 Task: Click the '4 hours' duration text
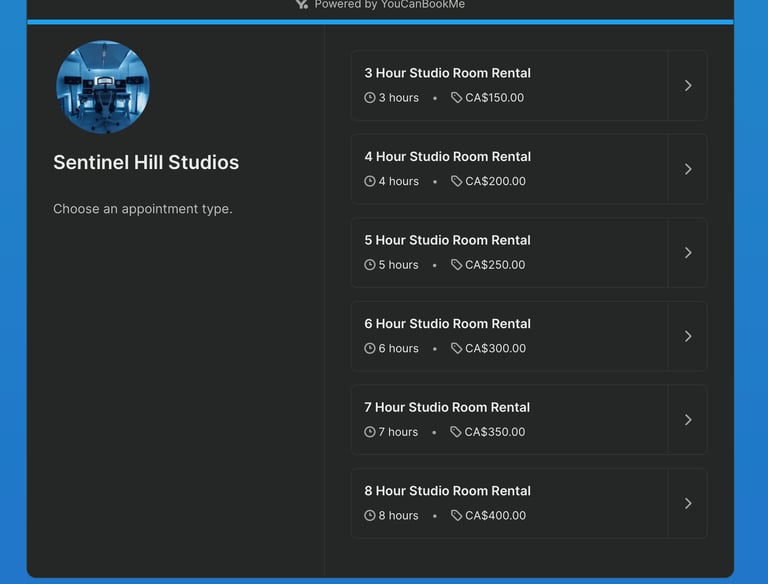point(399,181)
